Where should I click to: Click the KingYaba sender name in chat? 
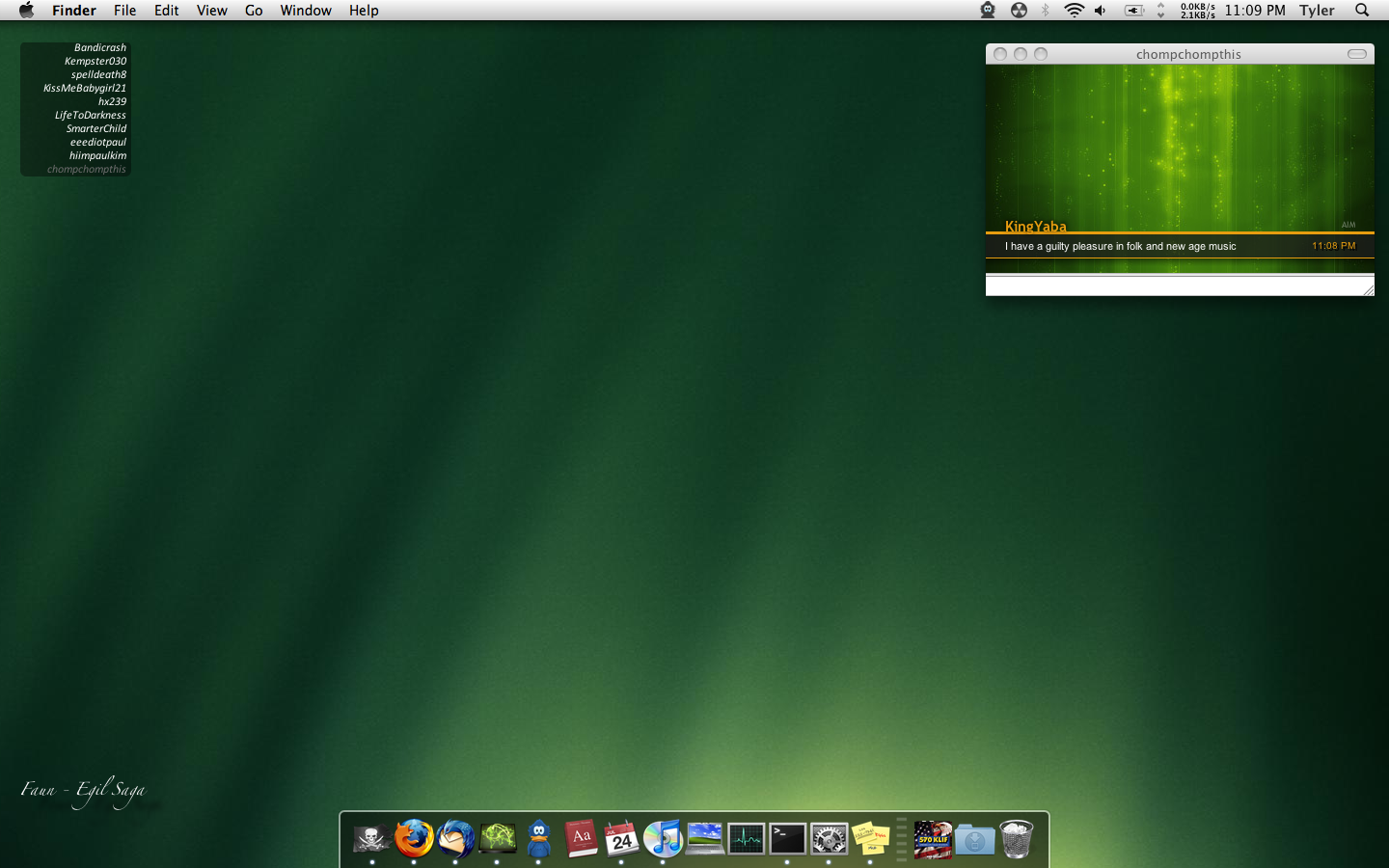(x=1036, y=226)
